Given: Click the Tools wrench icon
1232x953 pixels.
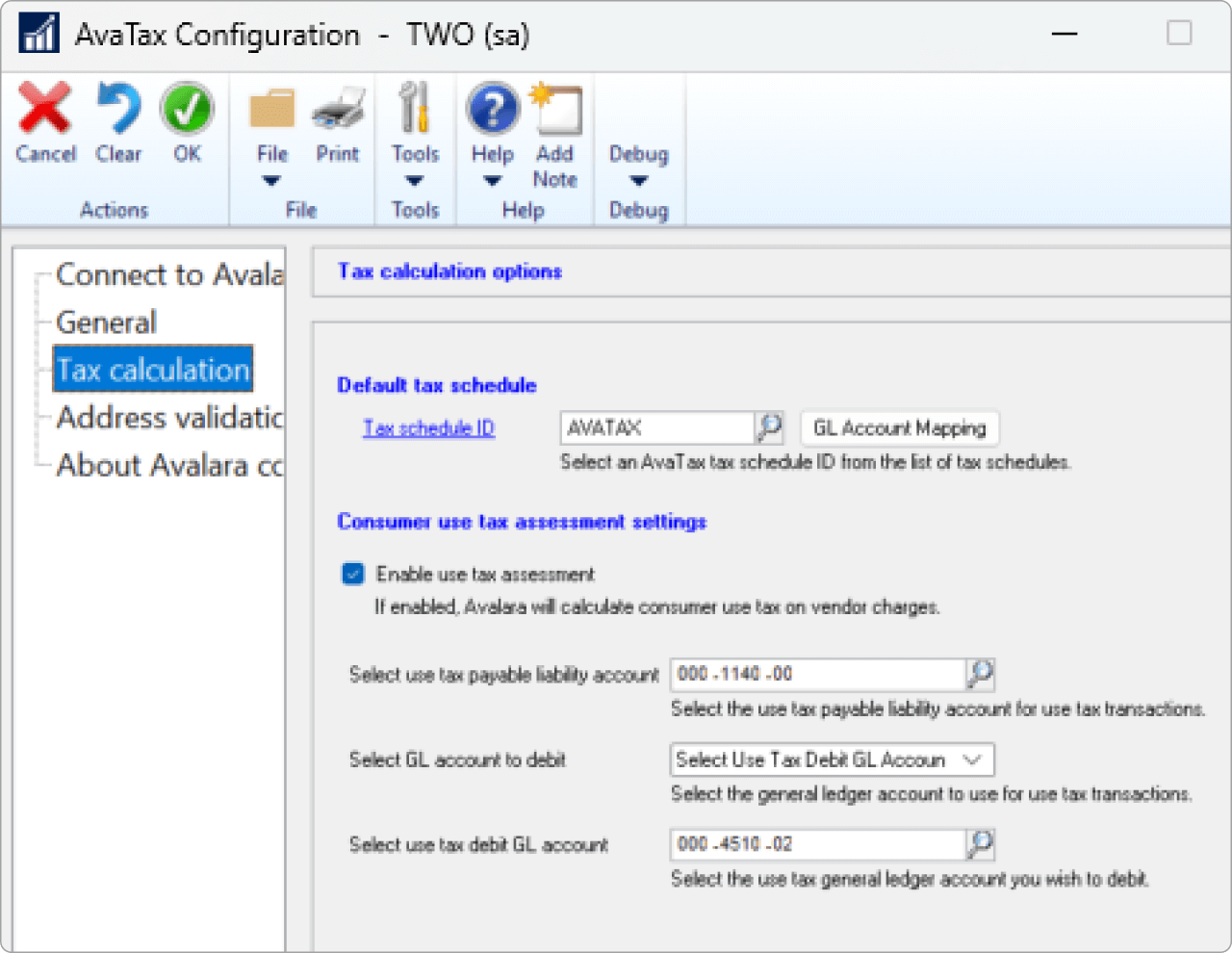Looking at the screenshot, I should [415, 109].
